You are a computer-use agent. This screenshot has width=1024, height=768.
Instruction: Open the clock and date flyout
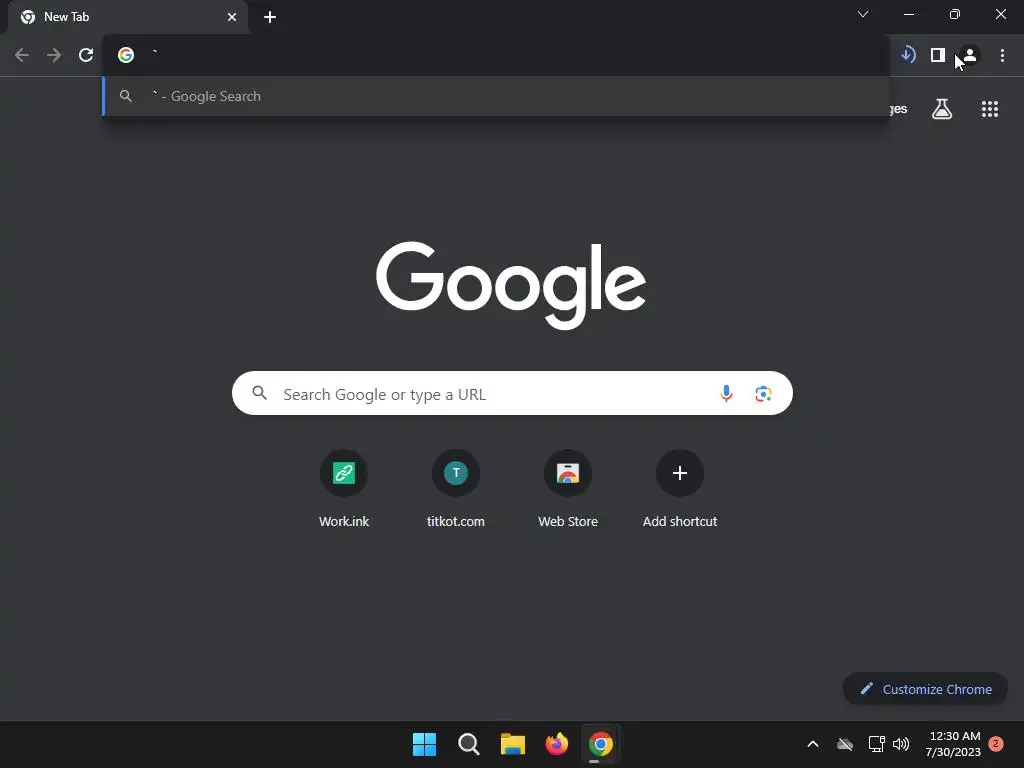pos(953,744)
